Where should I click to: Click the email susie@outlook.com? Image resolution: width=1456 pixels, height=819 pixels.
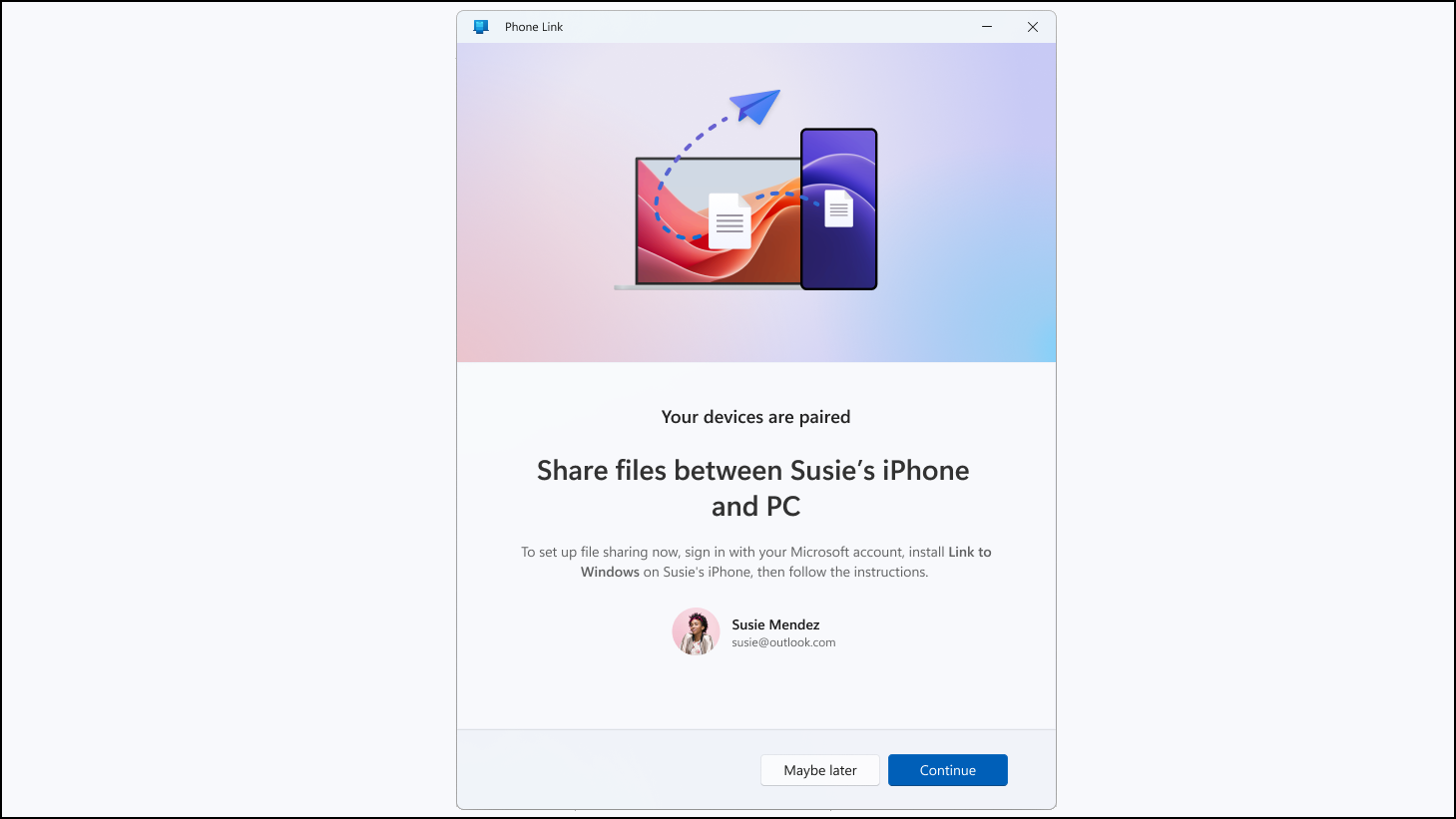click(x=783, y=642)
